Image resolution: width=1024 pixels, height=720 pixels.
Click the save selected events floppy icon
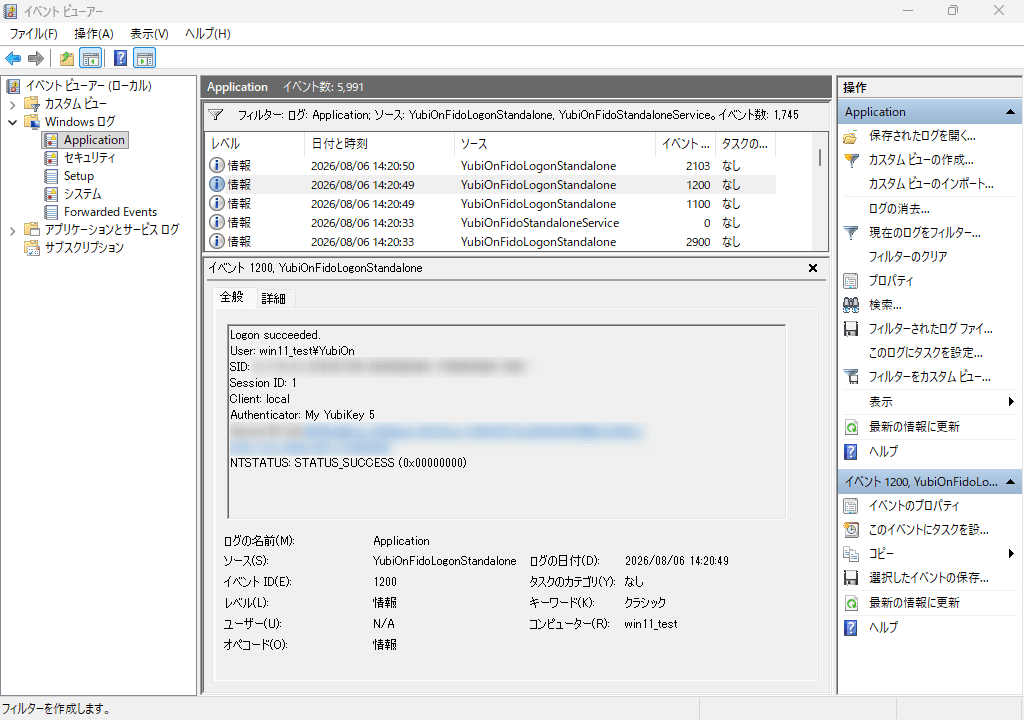coord(850,578)
